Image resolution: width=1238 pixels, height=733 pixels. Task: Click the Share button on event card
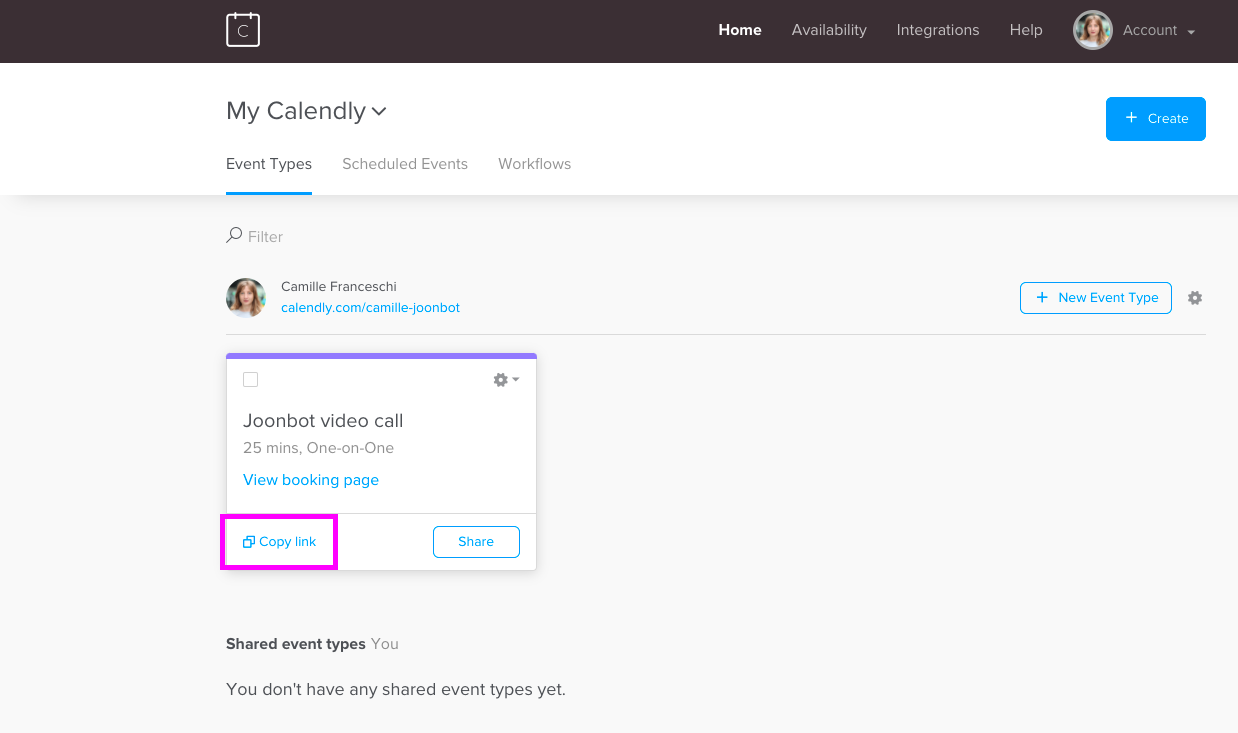click(x=476, y=542)
